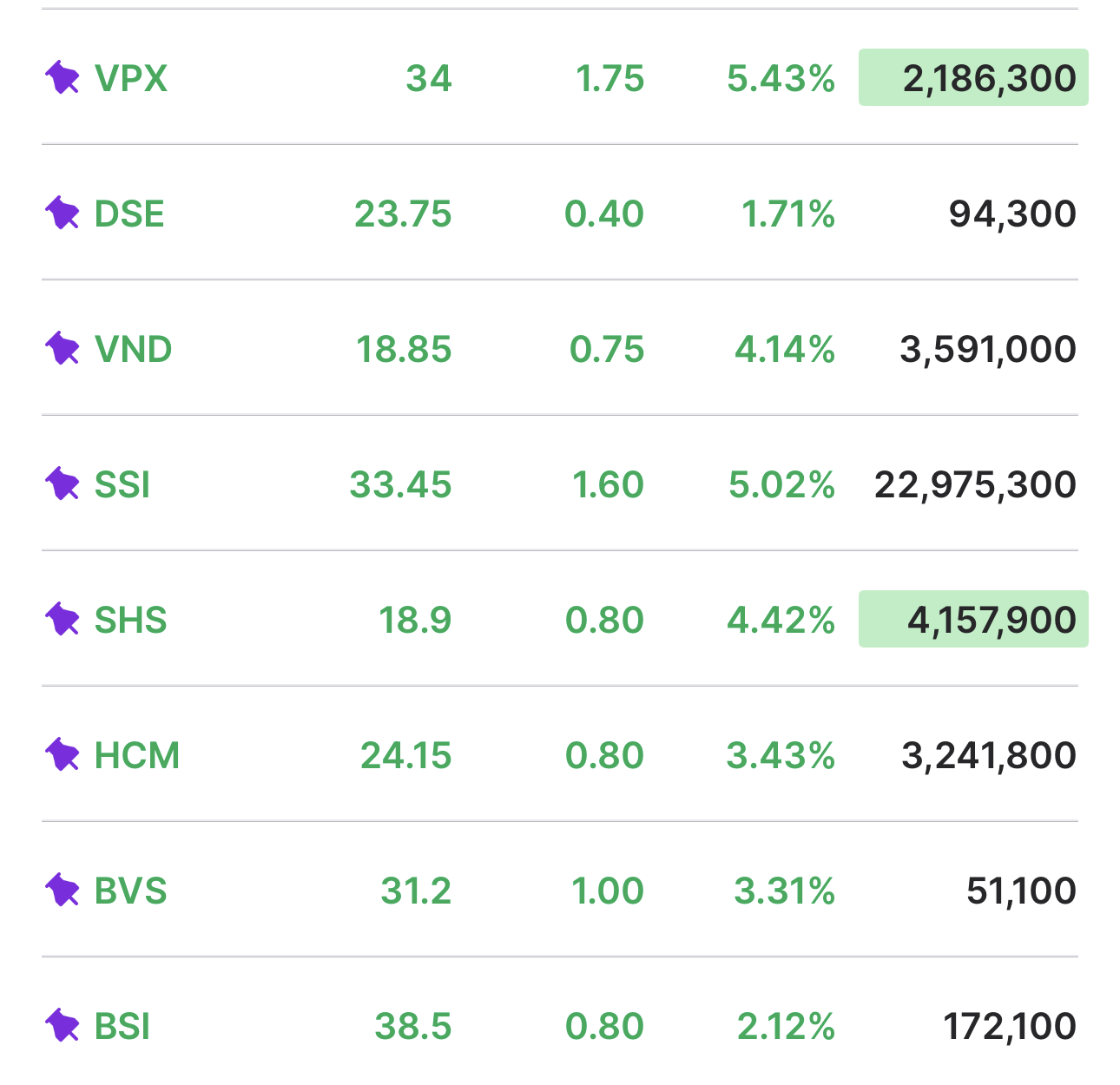Viewport: 1120px width, 1085px height.
Task: Click the BVS volume 51,100
Action: pos(1021,891)
